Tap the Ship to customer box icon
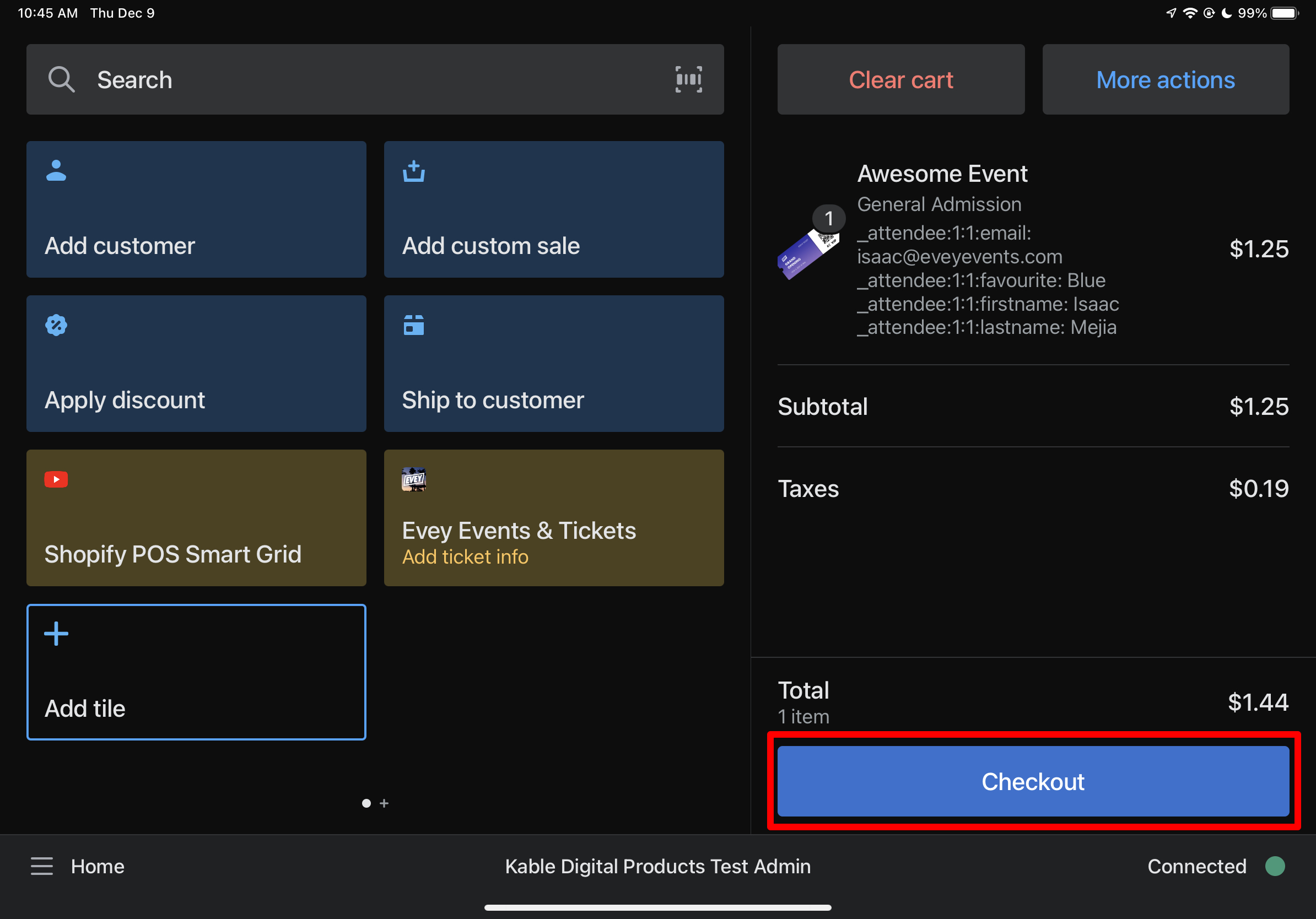Image resolution: width=1316 pixels, height=919 pixels. pyautogui.click(x=413, y=325)
